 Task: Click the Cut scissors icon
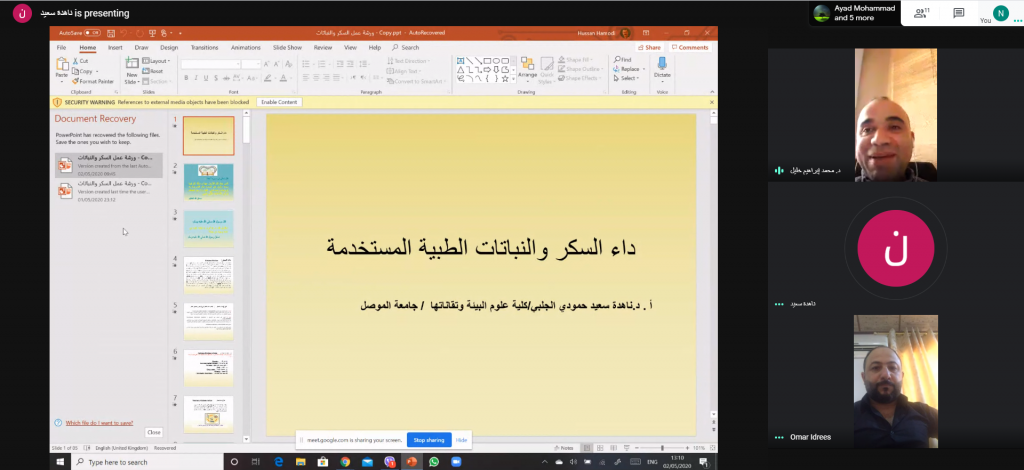(83, 61)
